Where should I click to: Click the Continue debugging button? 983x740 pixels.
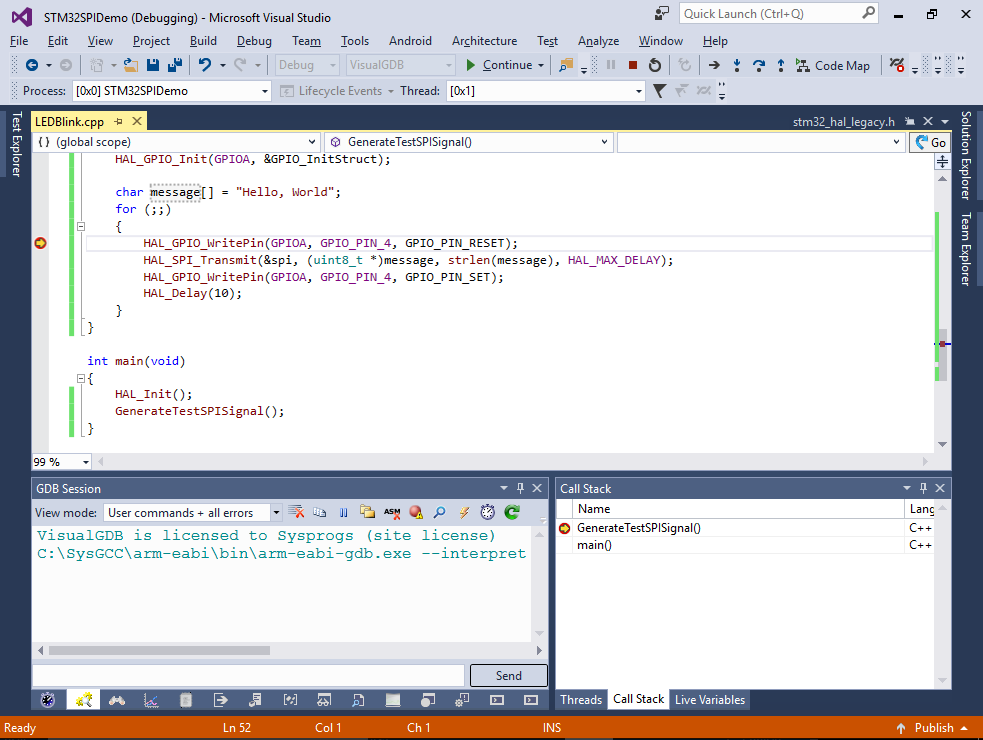pos(499,65)
